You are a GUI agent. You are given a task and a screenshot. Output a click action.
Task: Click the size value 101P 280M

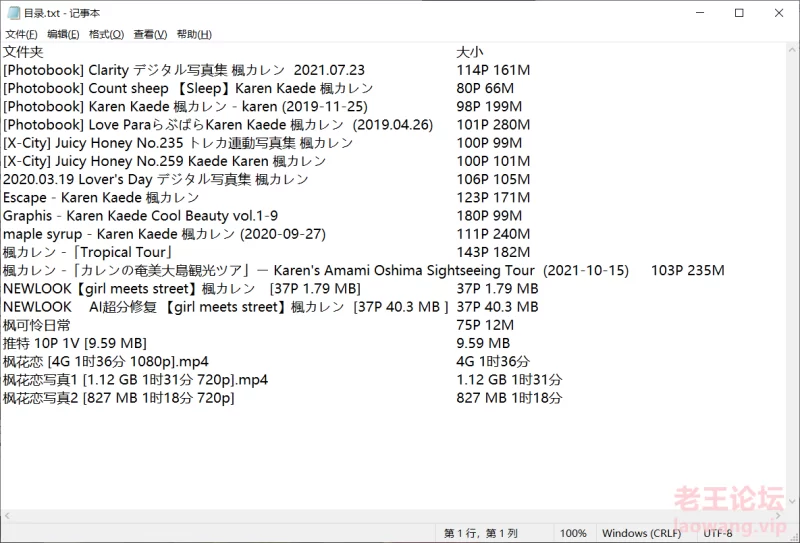coord(493,125)
